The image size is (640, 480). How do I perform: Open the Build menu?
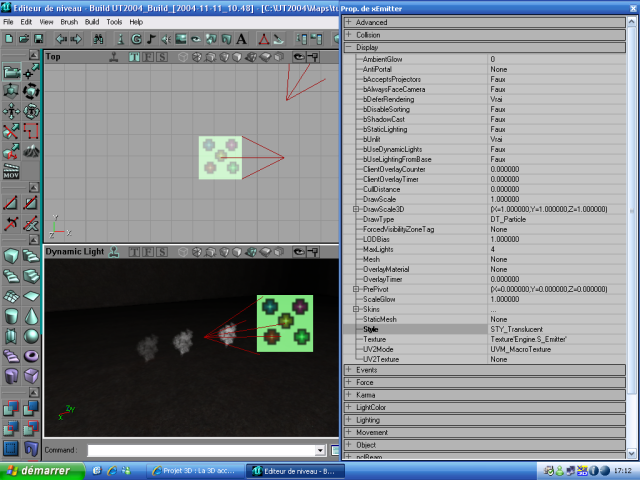(92, 21)
